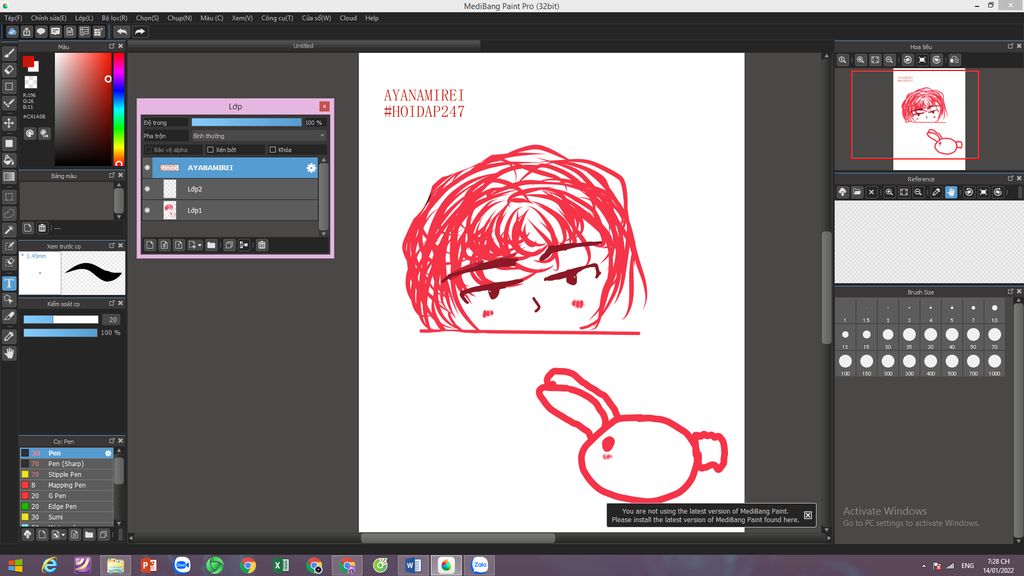Select the Mapping Pen brush
This screenshot has height=576, width=1024.
click(x=66, y=485)
